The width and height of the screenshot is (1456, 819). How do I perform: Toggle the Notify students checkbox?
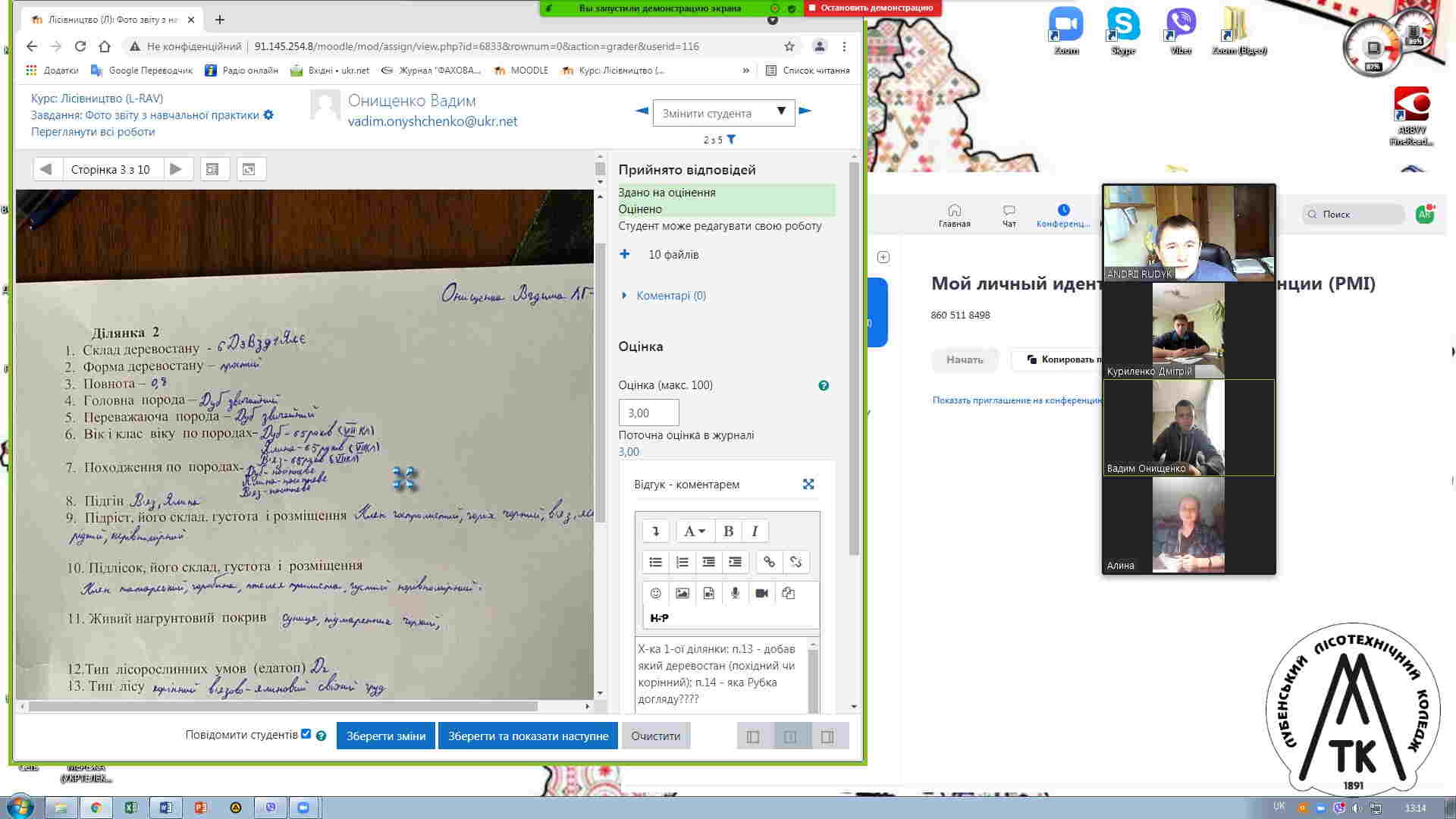point(306,734)
